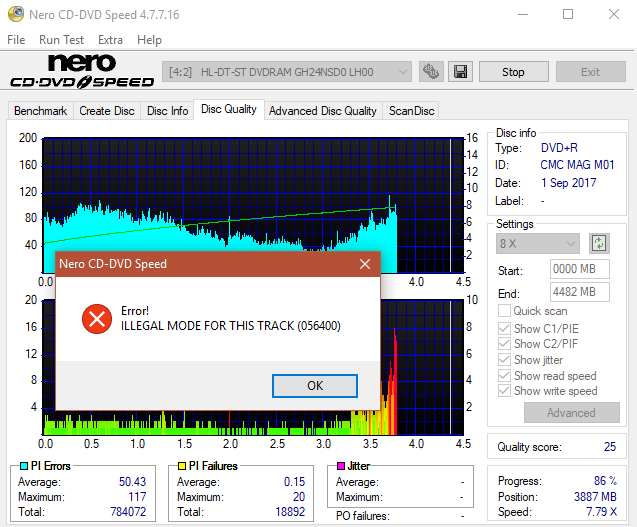Click the magenta Jitter color swatch
Screen dimensions: 637x527
[x=341, y=466]
